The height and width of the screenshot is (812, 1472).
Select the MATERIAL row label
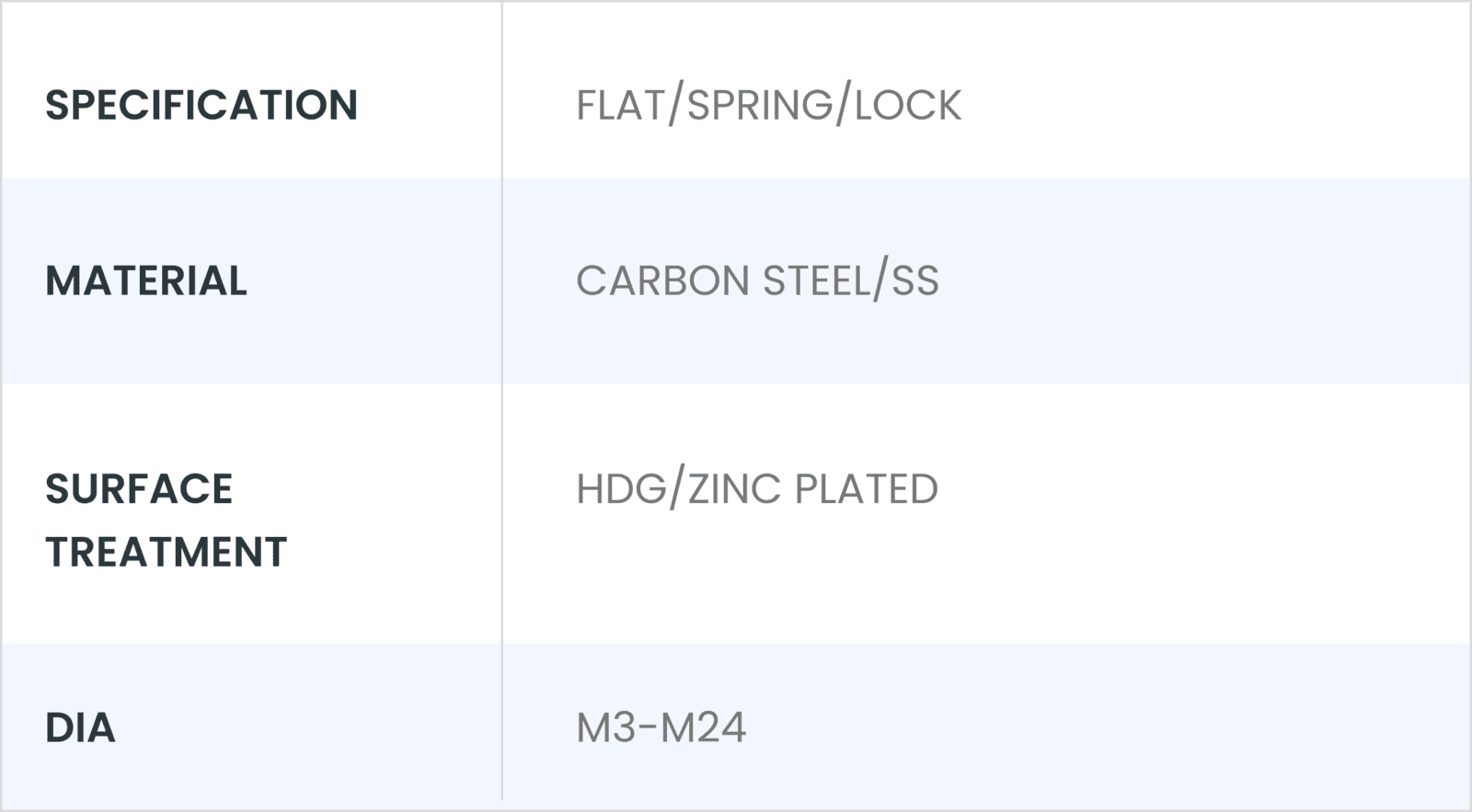[146, 280]
